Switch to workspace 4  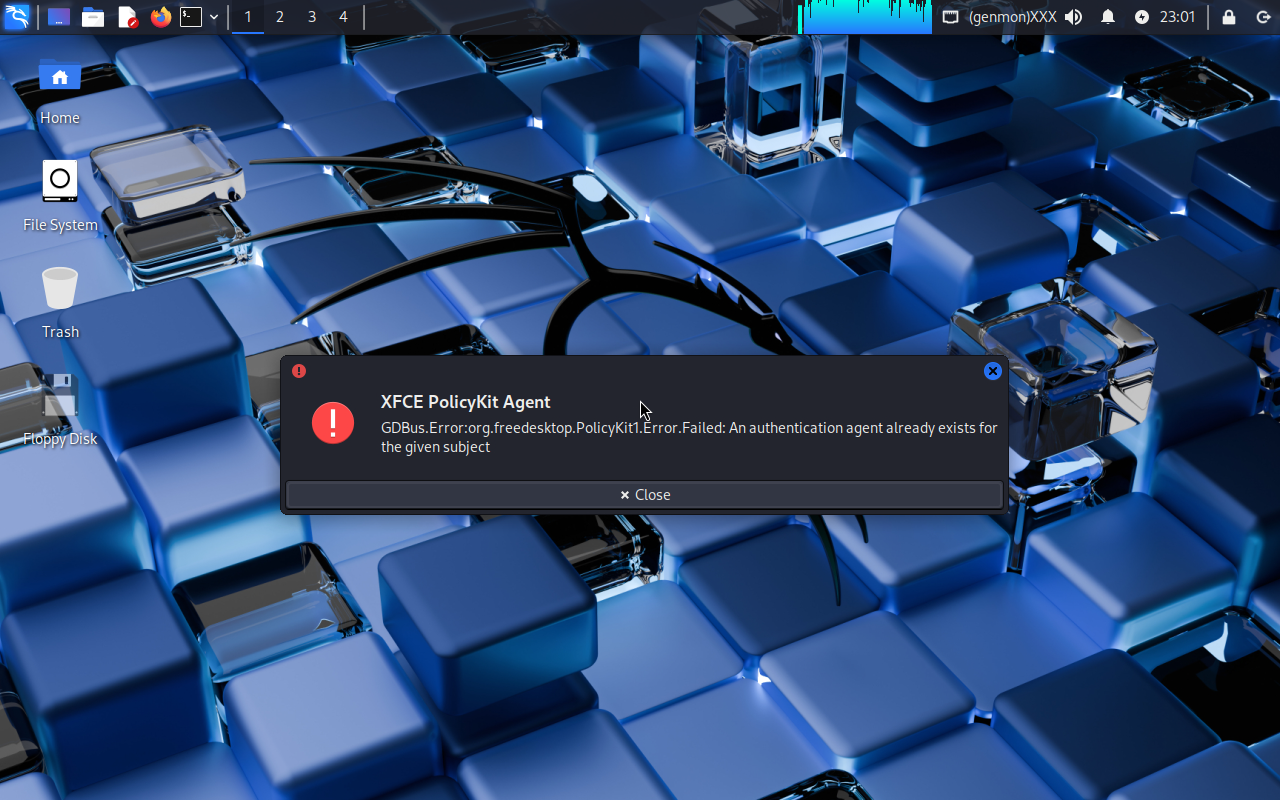click(x=344, y=17)
